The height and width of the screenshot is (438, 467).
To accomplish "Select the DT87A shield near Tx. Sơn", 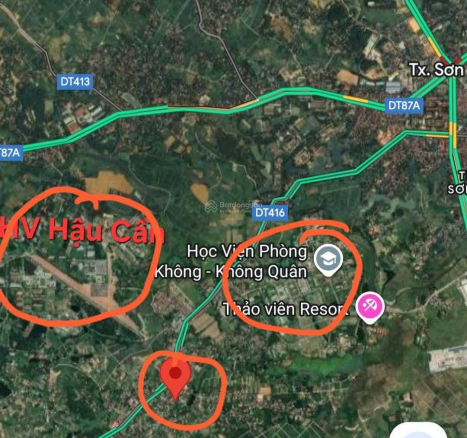I will [404, 105].
